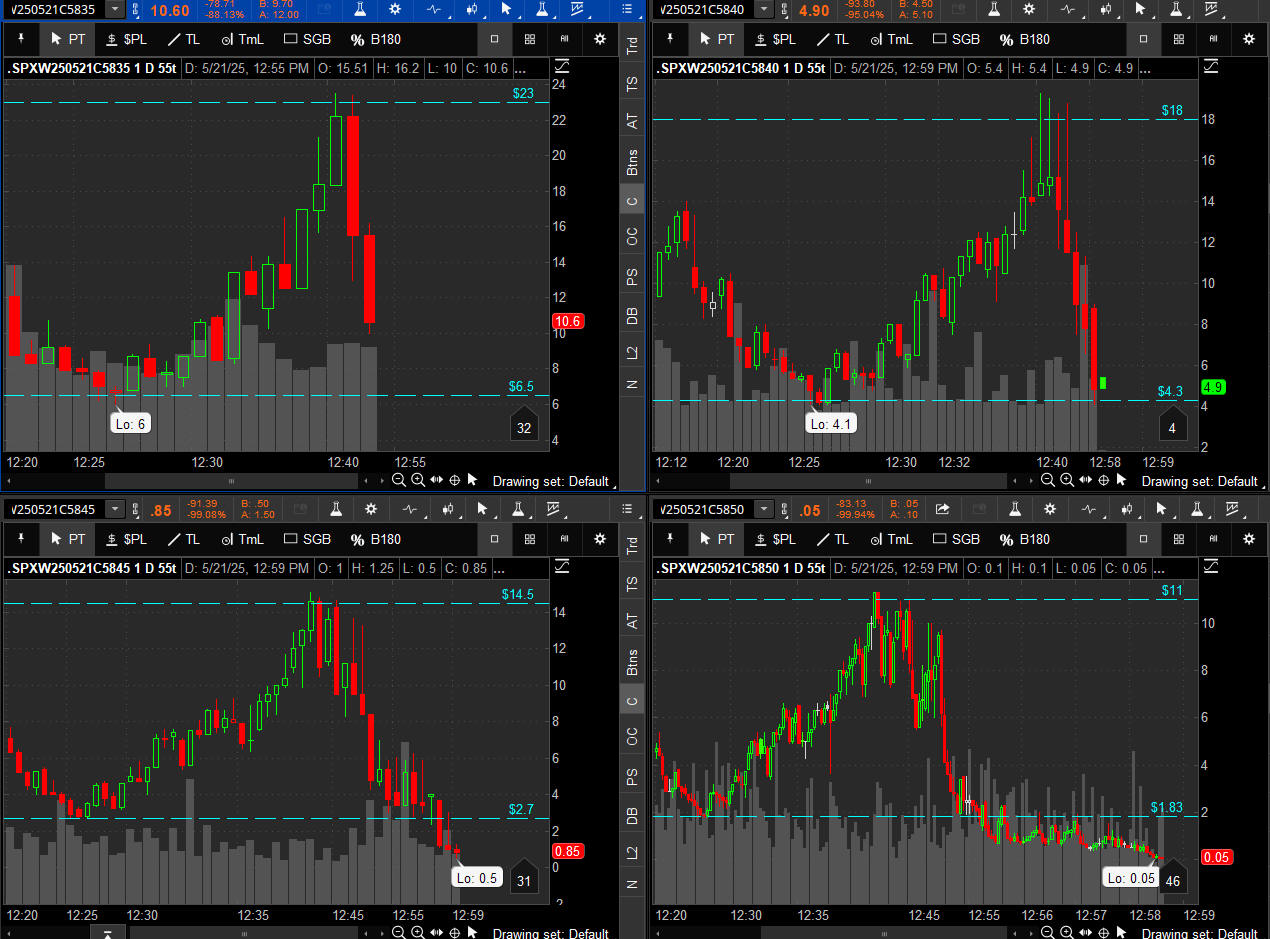Click pan arrows icon under C5835 chart

(437, 481)
